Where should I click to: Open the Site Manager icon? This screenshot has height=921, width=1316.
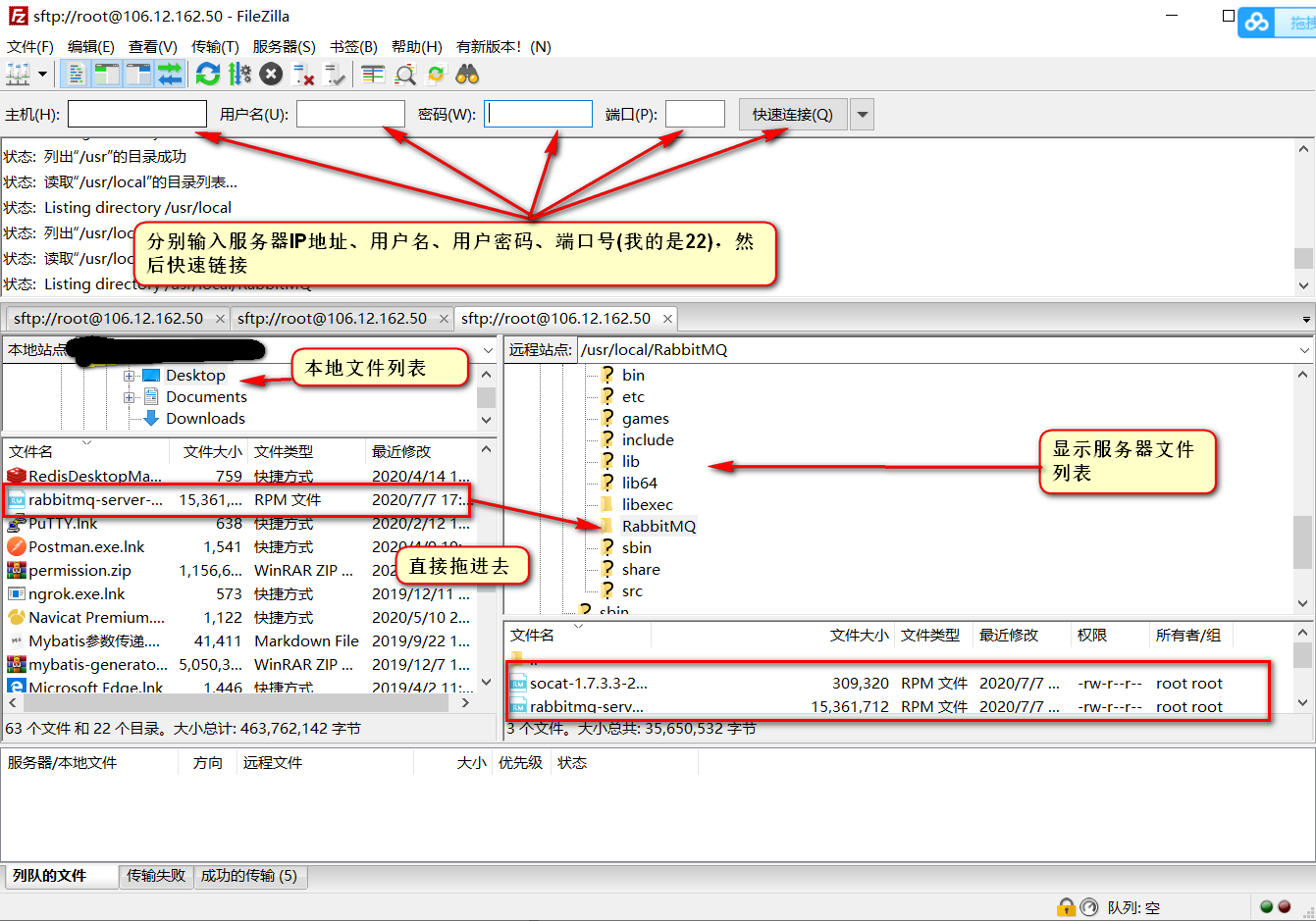click(18, 74)
